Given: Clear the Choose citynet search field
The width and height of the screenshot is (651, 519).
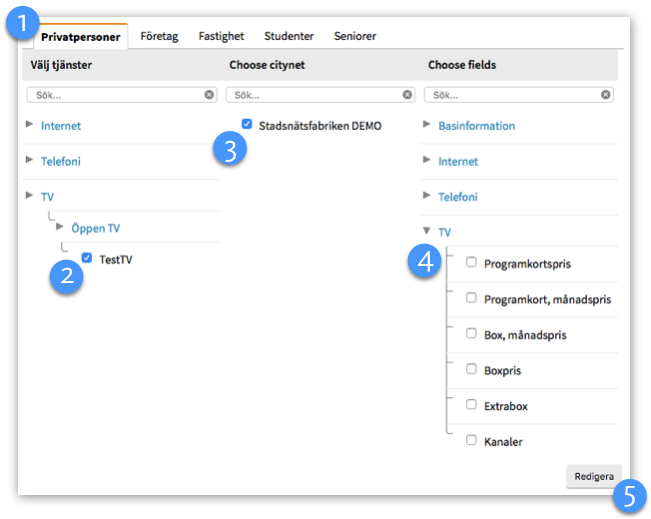Looking at the screenshot, I should pos(407,95).
